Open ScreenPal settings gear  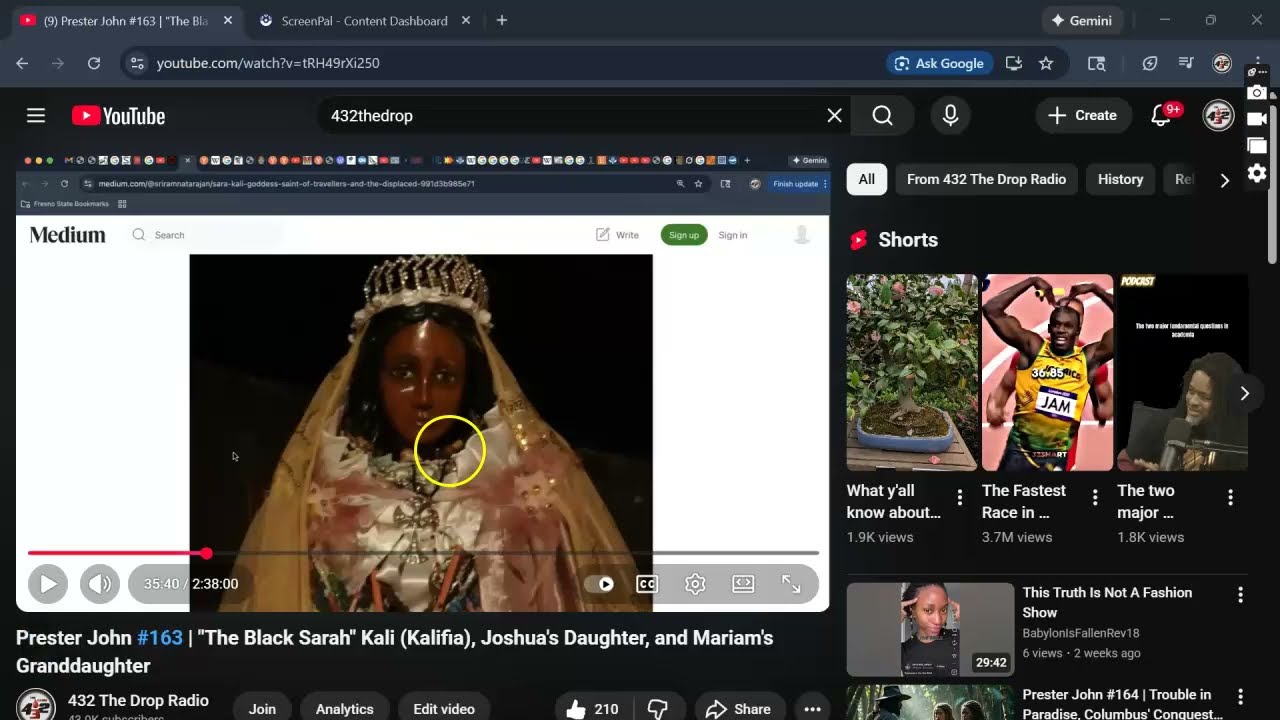click(1257, 173)
